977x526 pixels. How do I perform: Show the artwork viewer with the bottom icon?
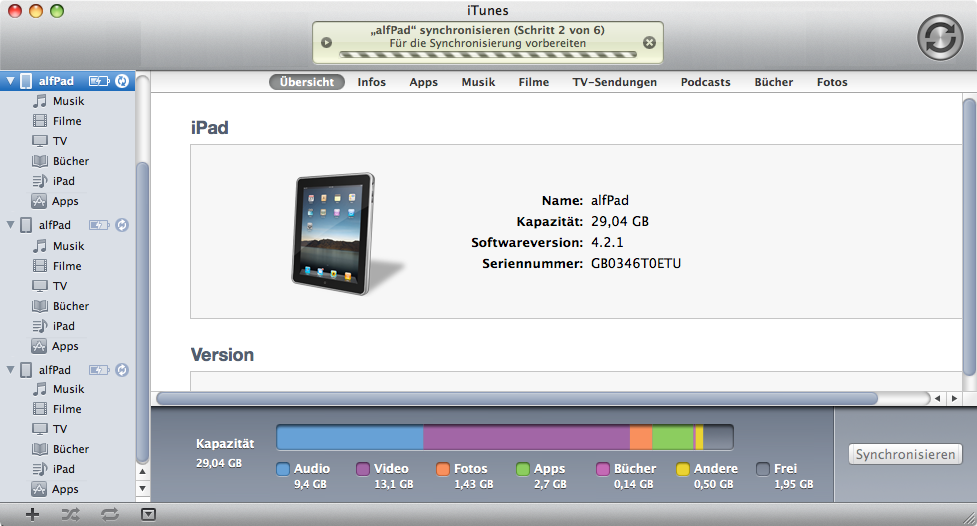point(148,514)
